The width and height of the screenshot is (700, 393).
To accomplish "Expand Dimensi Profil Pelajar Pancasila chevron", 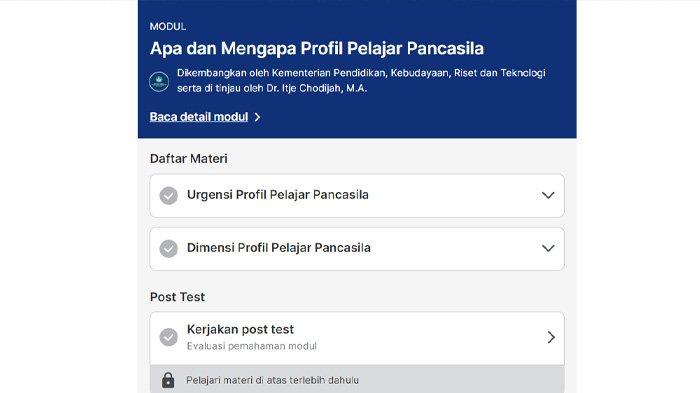I will 548,248.
